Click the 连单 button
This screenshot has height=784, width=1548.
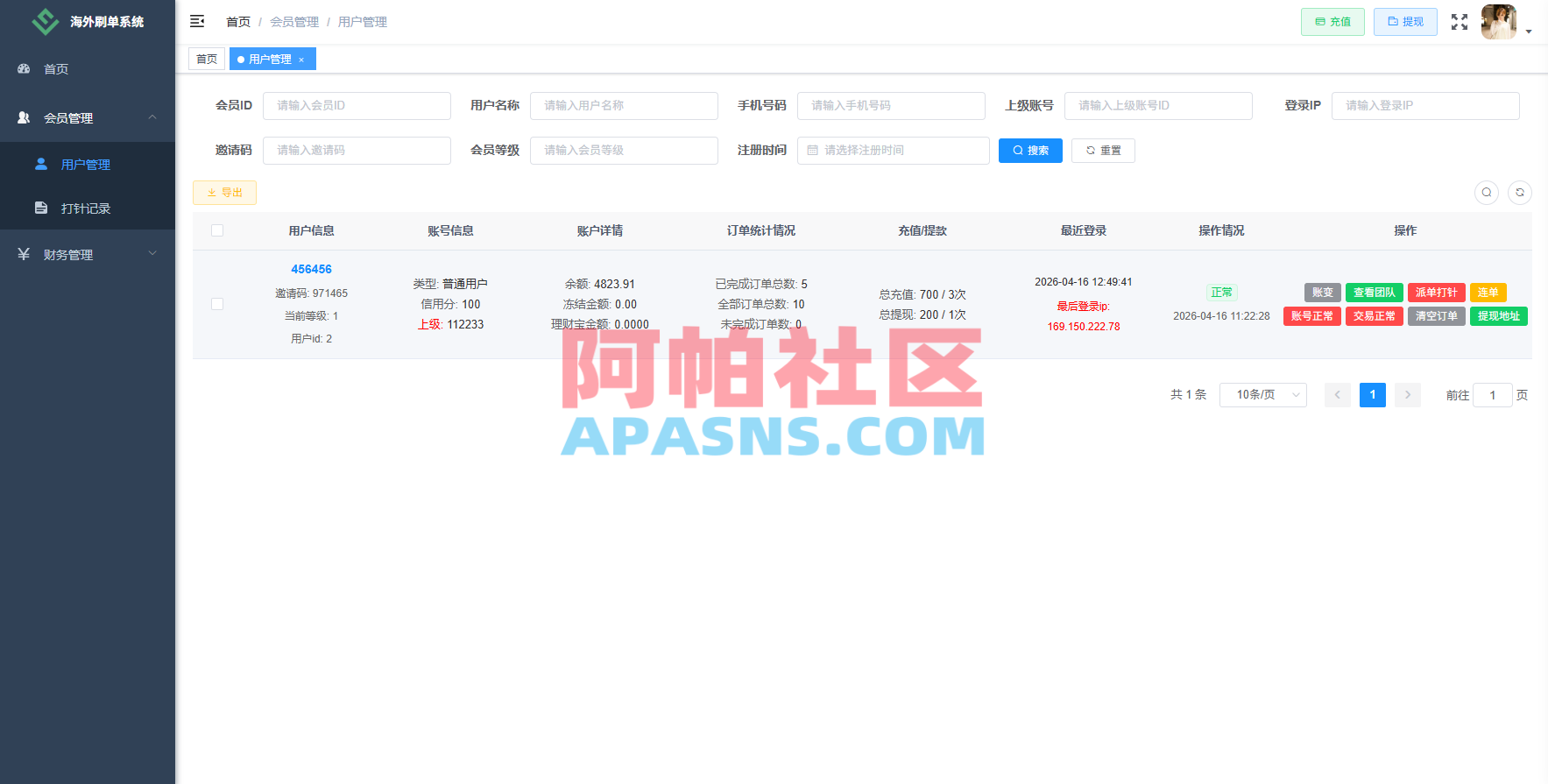click(x=1488, y=293)
